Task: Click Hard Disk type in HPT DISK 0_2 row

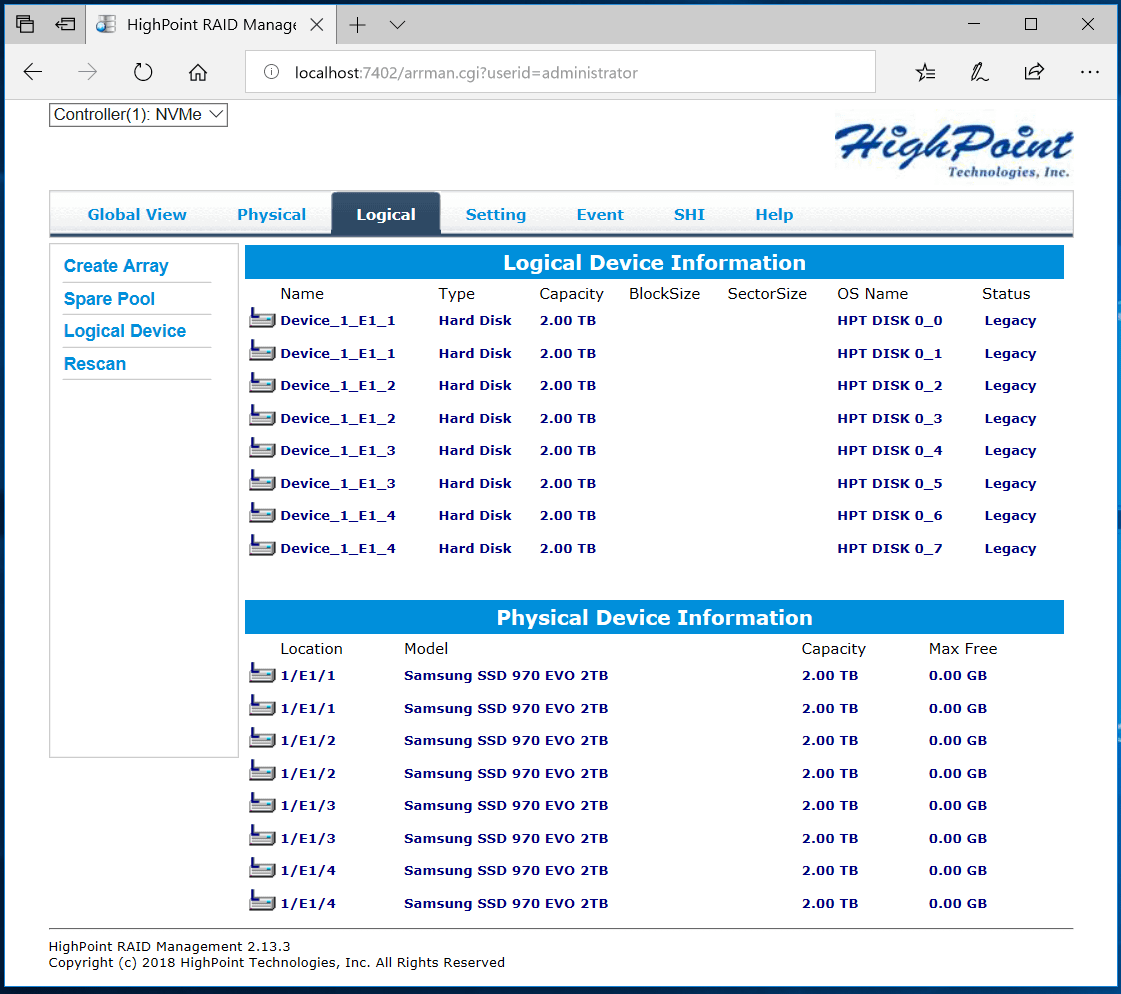Action: pos(475,385)
